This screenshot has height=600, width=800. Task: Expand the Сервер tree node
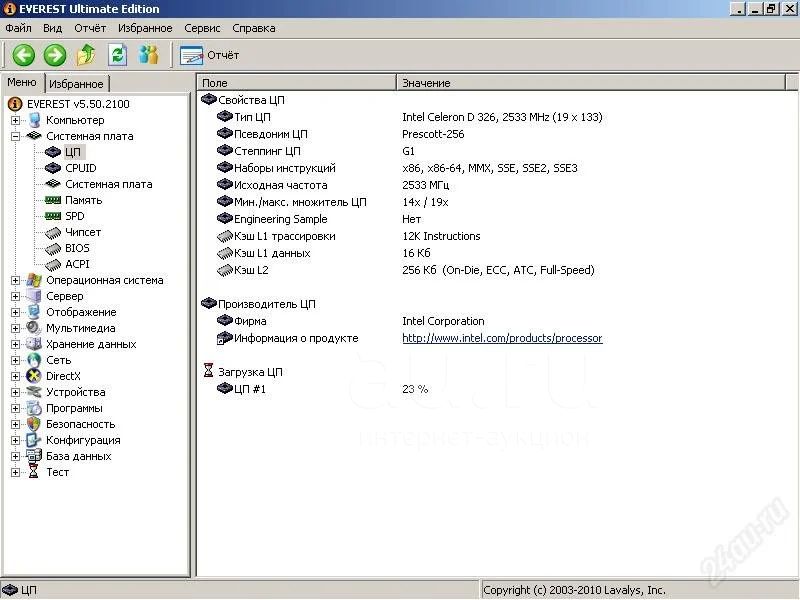[15, 296]
